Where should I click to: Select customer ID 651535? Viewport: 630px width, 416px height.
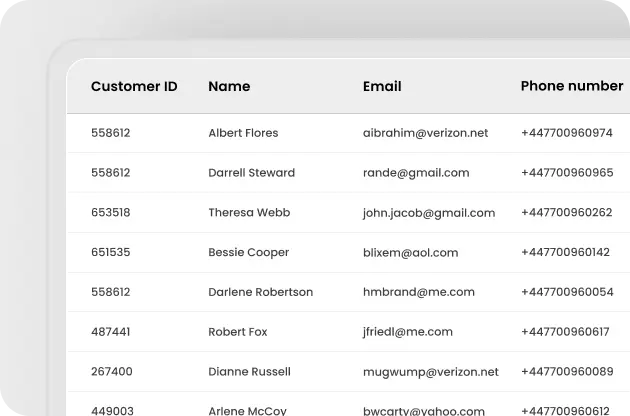[x=110, y=252]
